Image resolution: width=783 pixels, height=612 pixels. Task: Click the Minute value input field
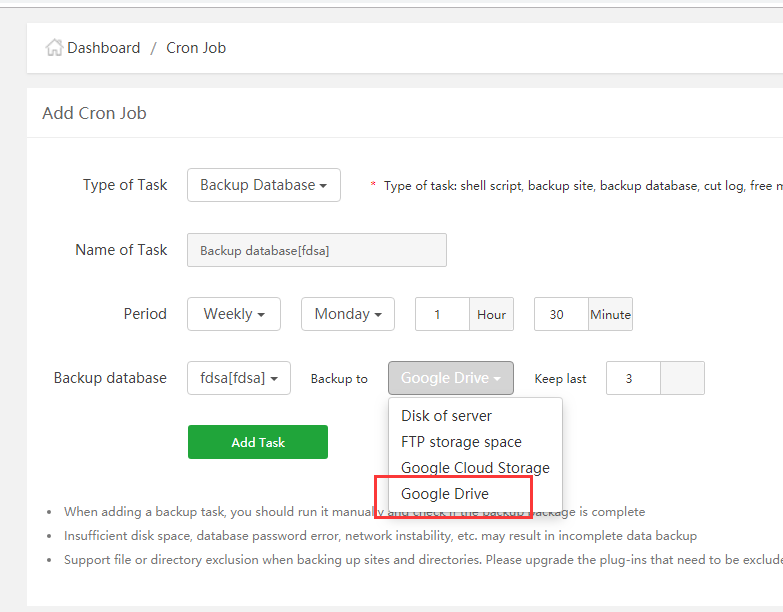coord(561,314)
